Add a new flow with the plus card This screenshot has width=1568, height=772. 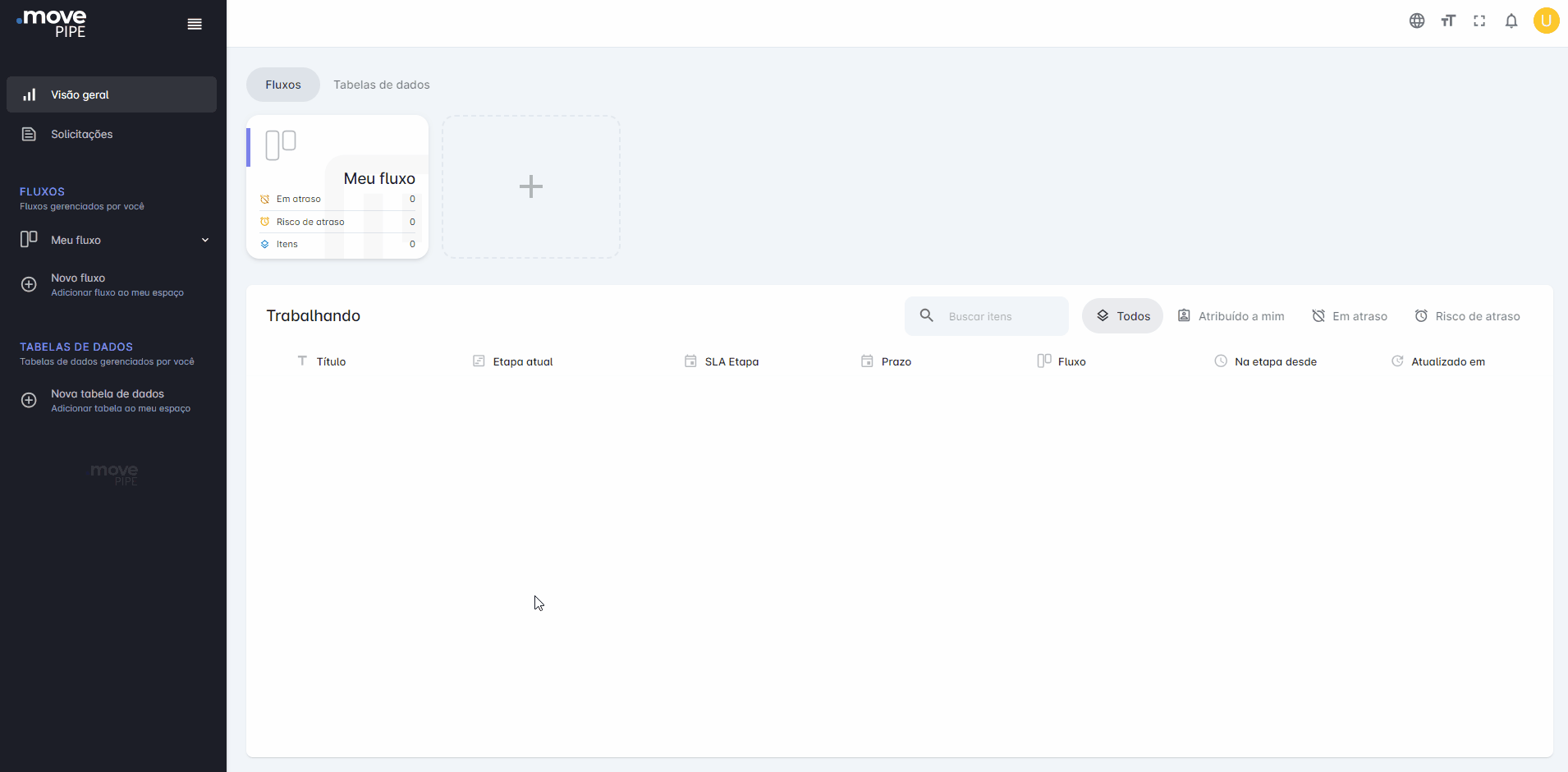click(531, 186)
